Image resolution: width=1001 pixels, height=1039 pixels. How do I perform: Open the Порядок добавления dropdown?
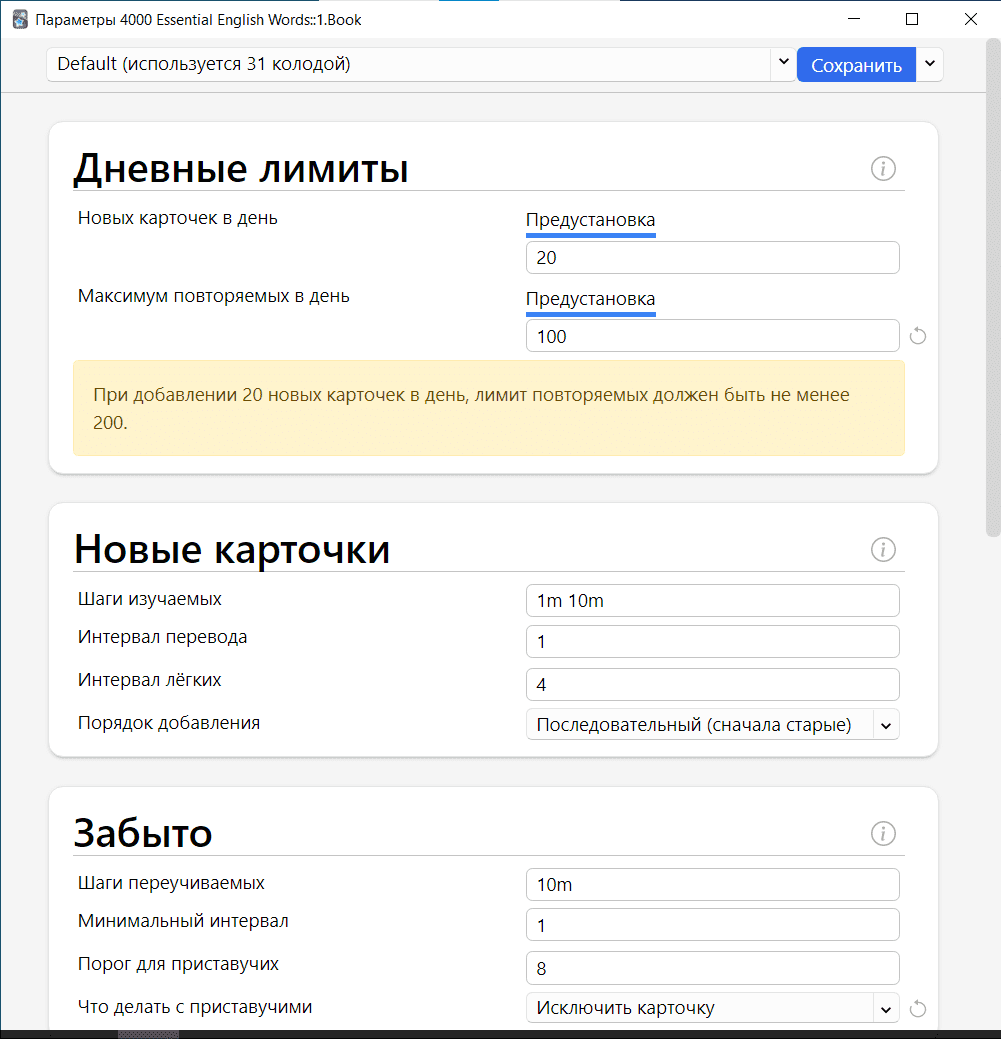[x=712, y=725]
